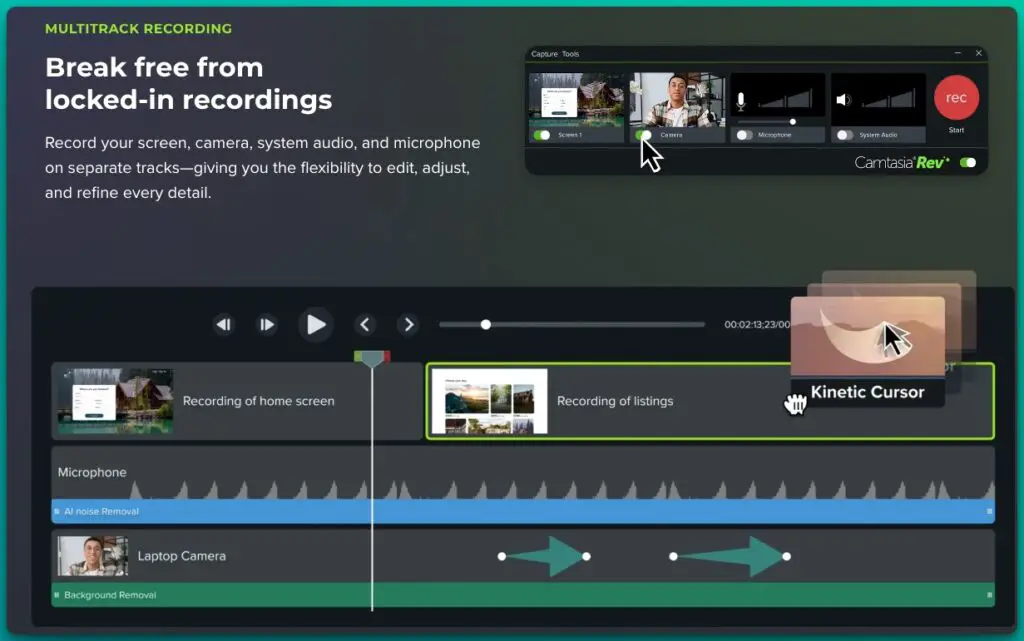The width and height of the screenshot is (1024, 641).
Task: Jump to next marker using the right chevron
Action: [x=408, y=324]
